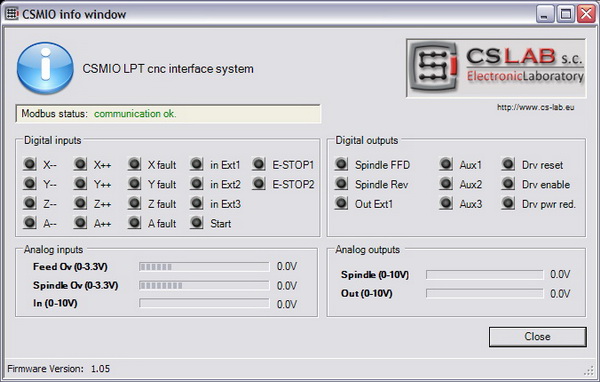Click the A-- input LED indicator
600x382 pixels.
pyautogui.click(x=29, y=222)
